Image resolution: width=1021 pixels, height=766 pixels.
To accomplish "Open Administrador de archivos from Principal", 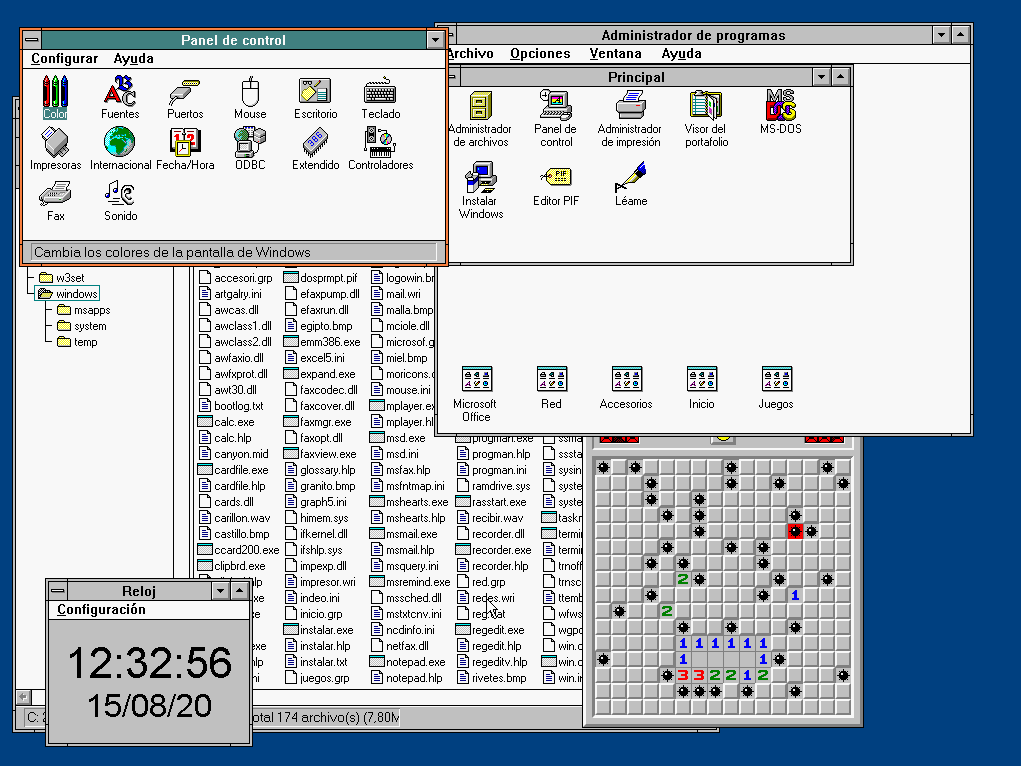I will click(480, 110).
